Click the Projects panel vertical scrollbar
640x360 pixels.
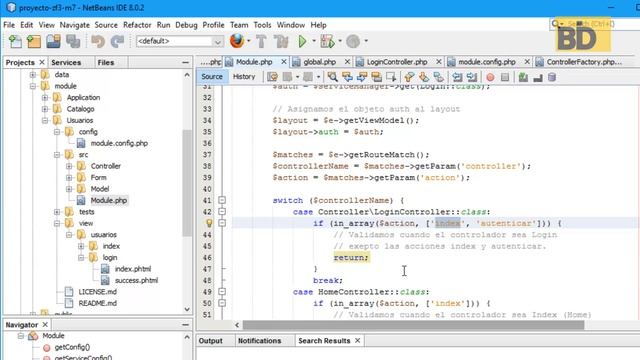pyautogui.click(x=187, y=183)
